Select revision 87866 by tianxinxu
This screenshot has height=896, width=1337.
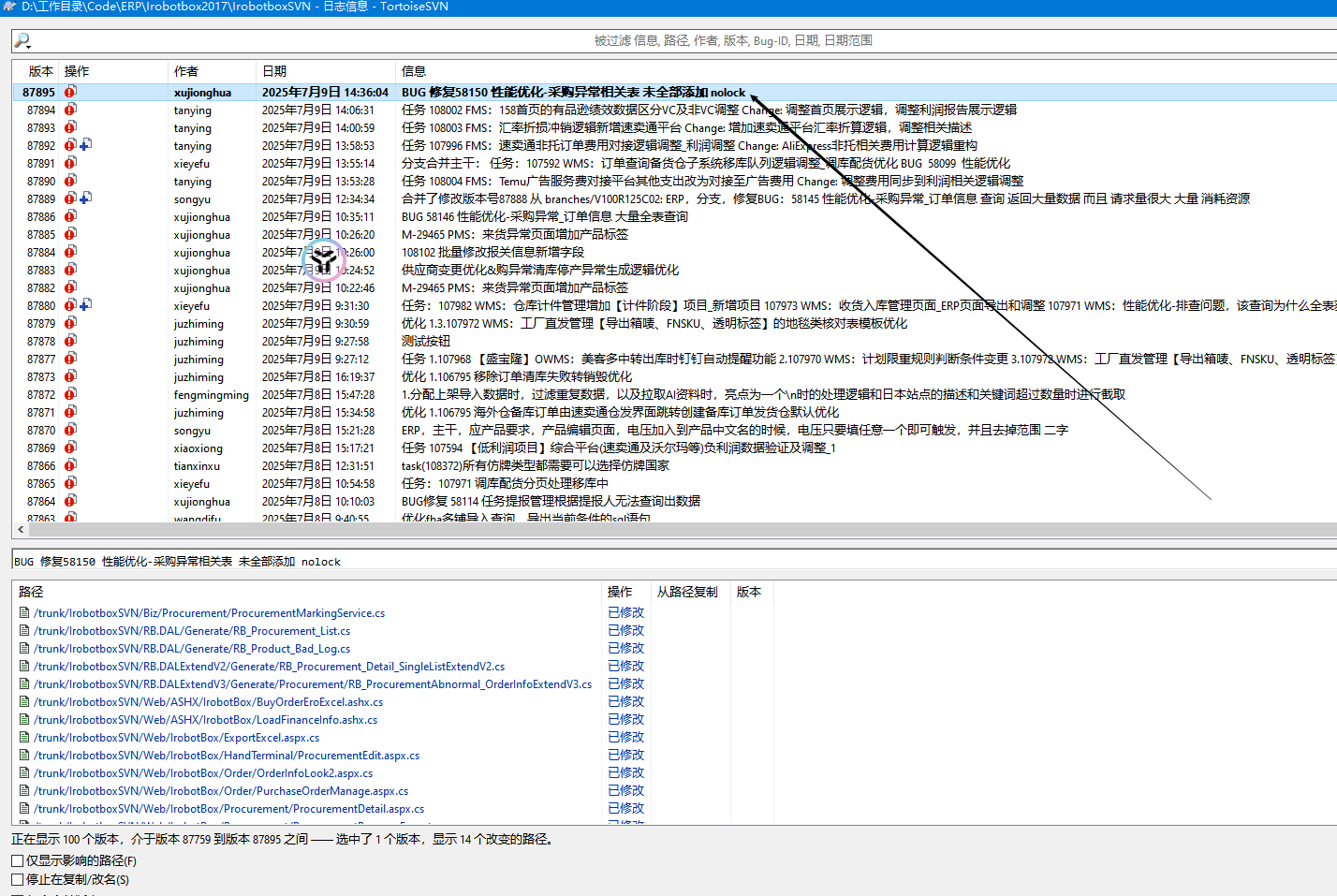[x=674, y=465]
